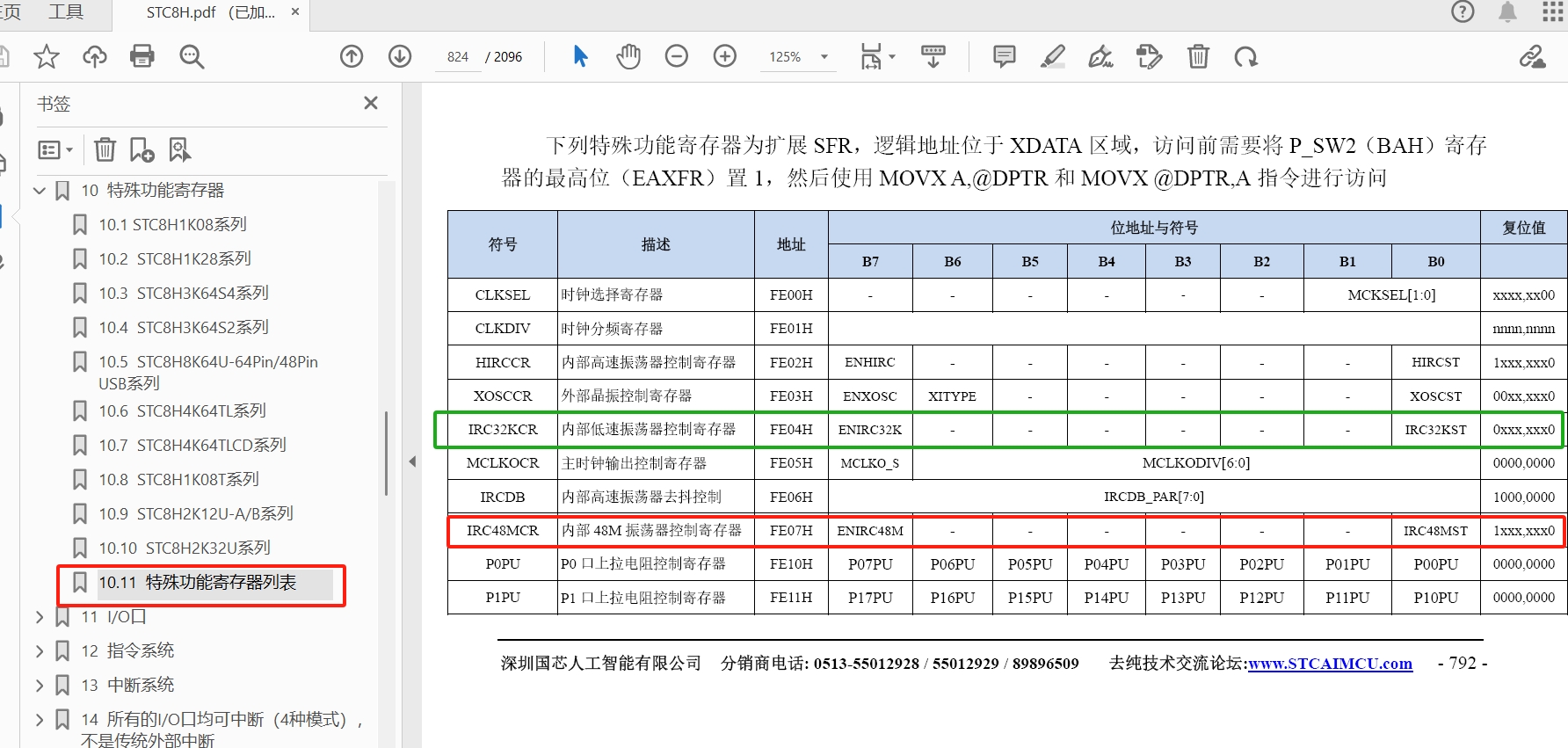
Task: Collapse the bookmarks pane with side arrow
Action: click(x=412, y=461)
